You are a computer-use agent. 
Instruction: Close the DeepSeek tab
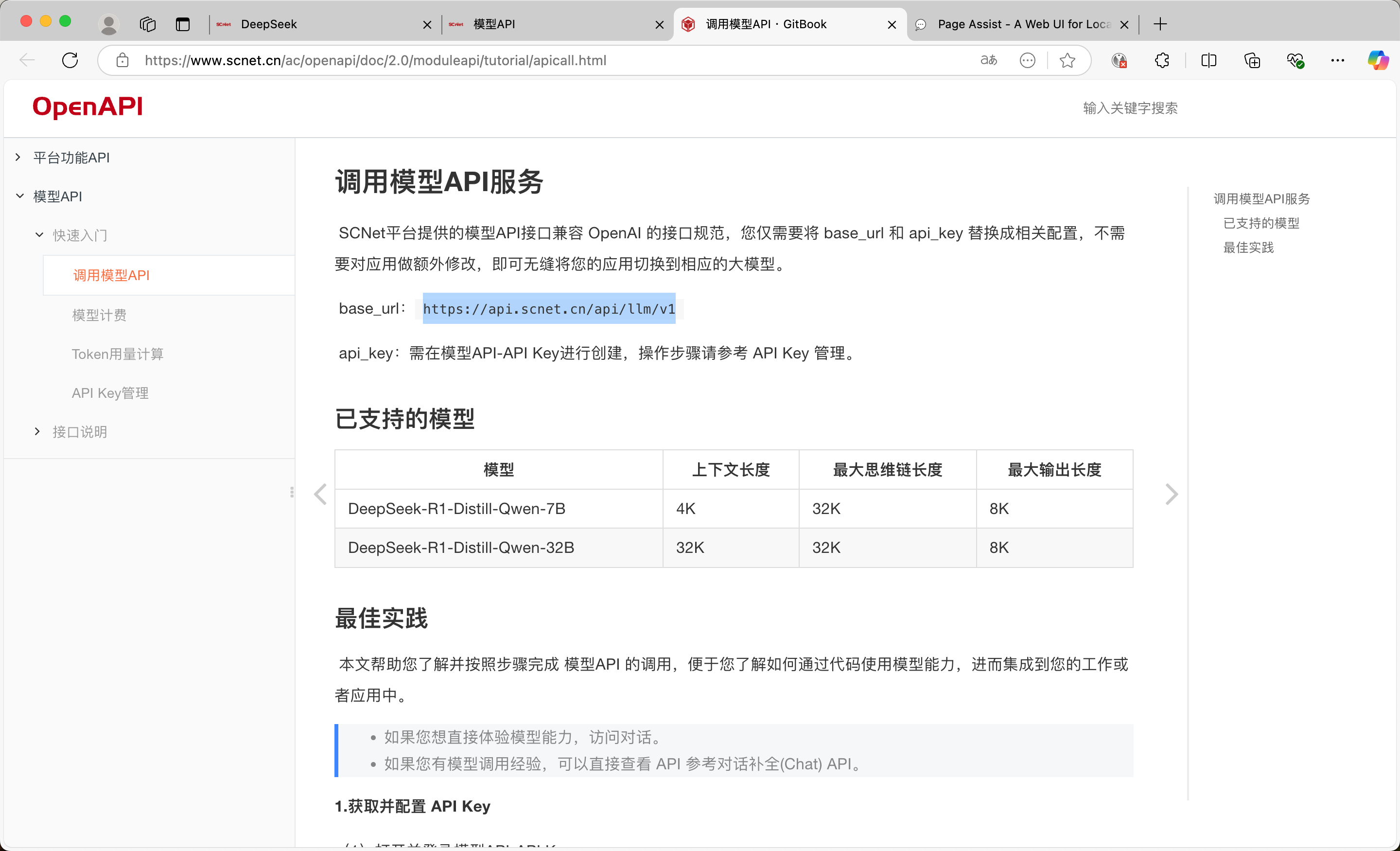tap(427, 24)
